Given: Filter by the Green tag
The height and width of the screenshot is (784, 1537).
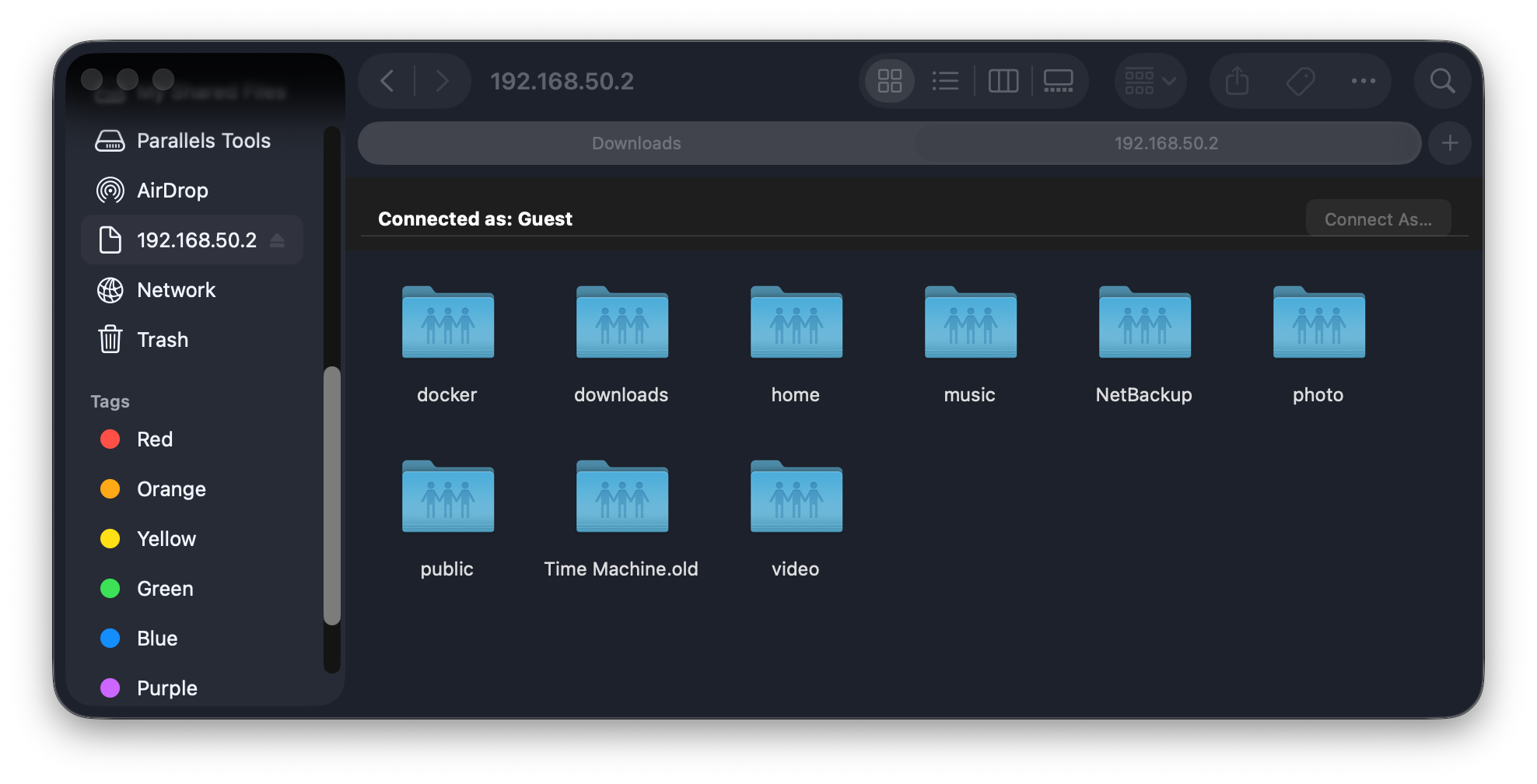Looking at the screenshot, I should coord(192,589).
